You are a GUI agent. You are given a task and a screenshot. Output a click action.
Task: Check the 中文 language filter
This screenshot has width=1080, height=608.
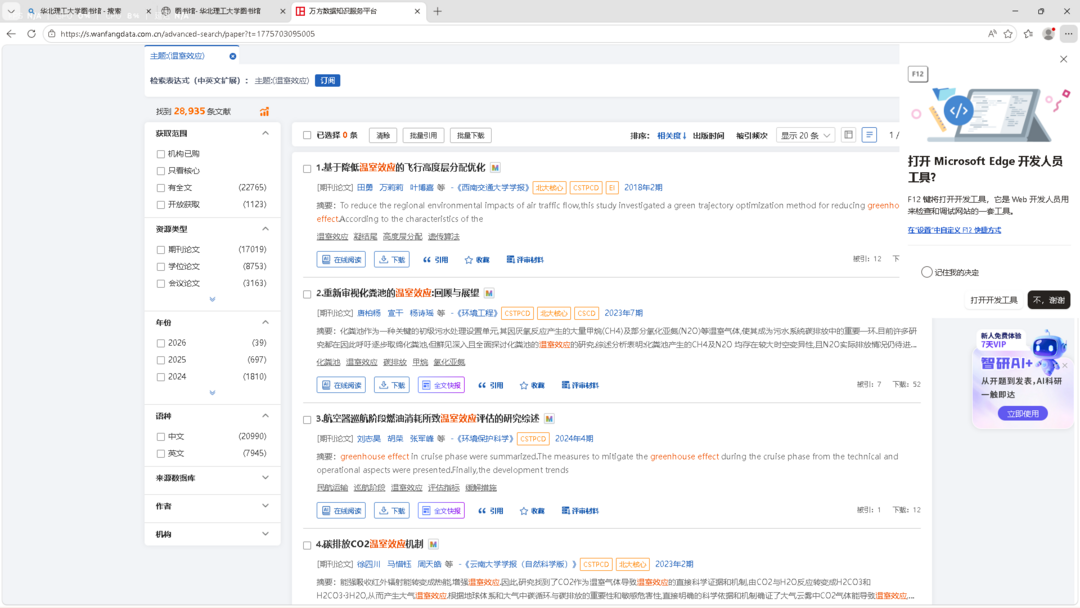(160, 437)
